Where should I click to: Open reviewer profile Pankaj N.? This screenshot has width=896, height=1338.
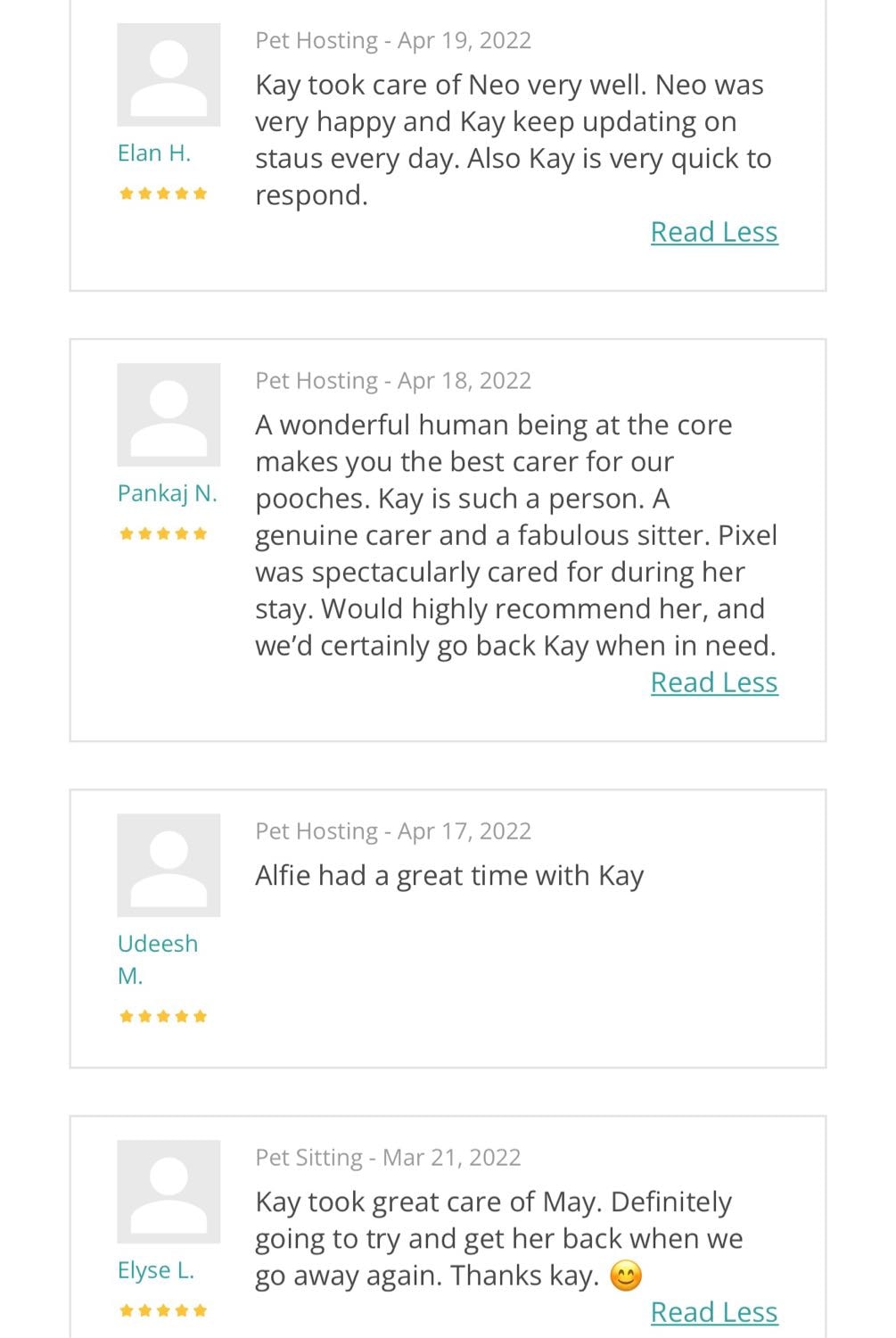(x=168, y=493)
